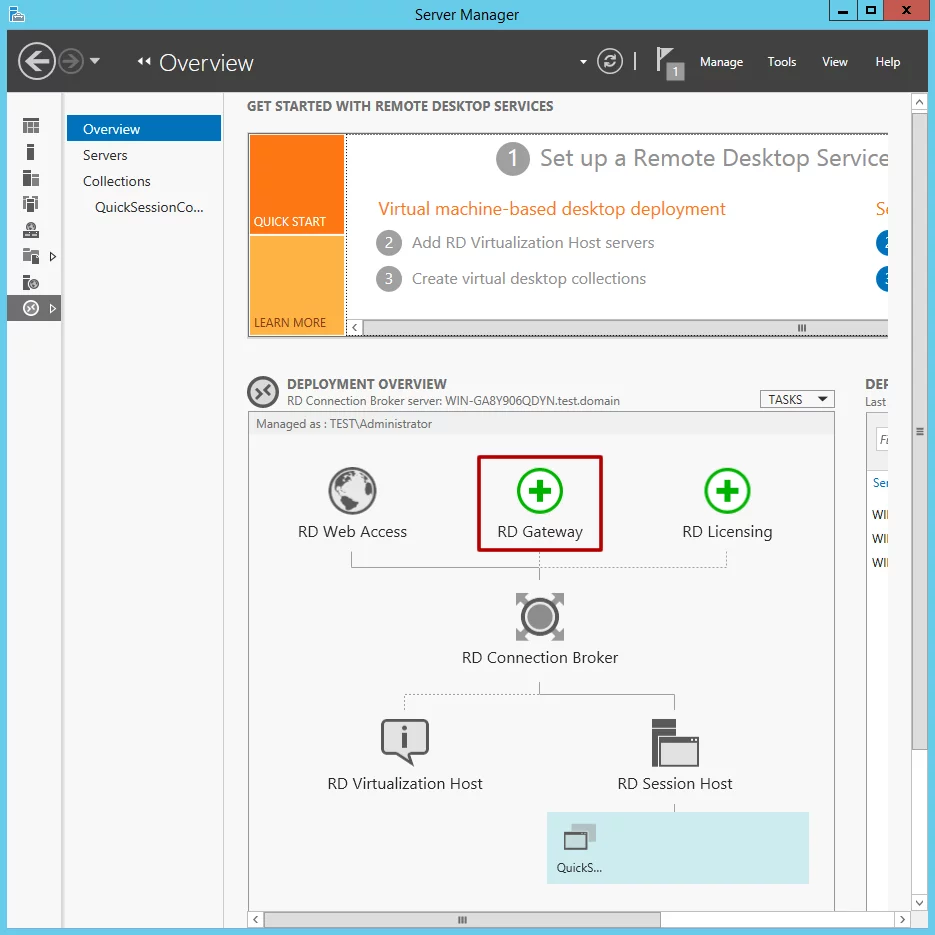The height and width of the screenshot is (935, 935).
Task: Refresh the Server Manager view
Action: tap(610, 62)
